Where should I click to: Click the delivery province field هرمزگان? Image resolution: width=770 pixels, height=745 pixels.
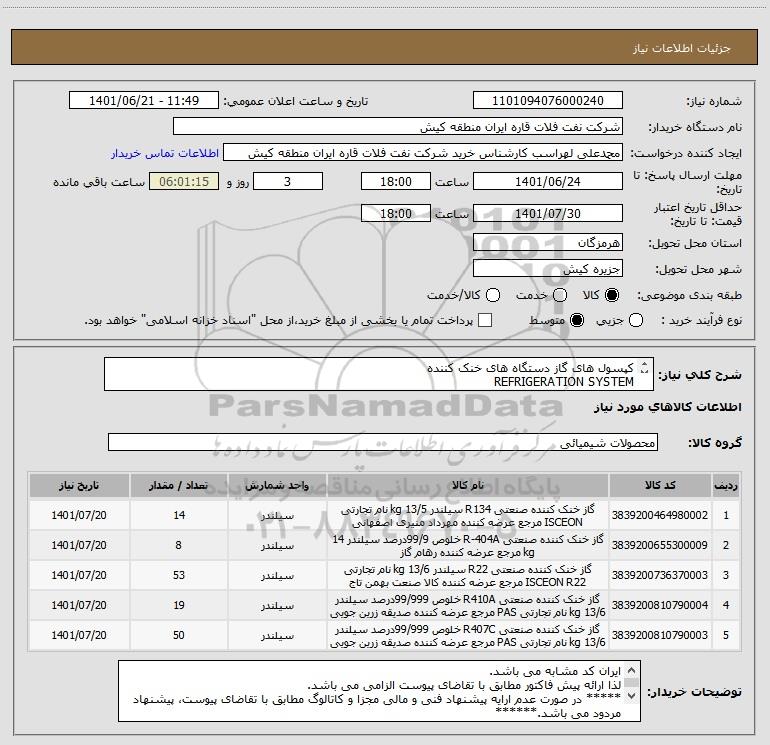click(x=548, y=243)
